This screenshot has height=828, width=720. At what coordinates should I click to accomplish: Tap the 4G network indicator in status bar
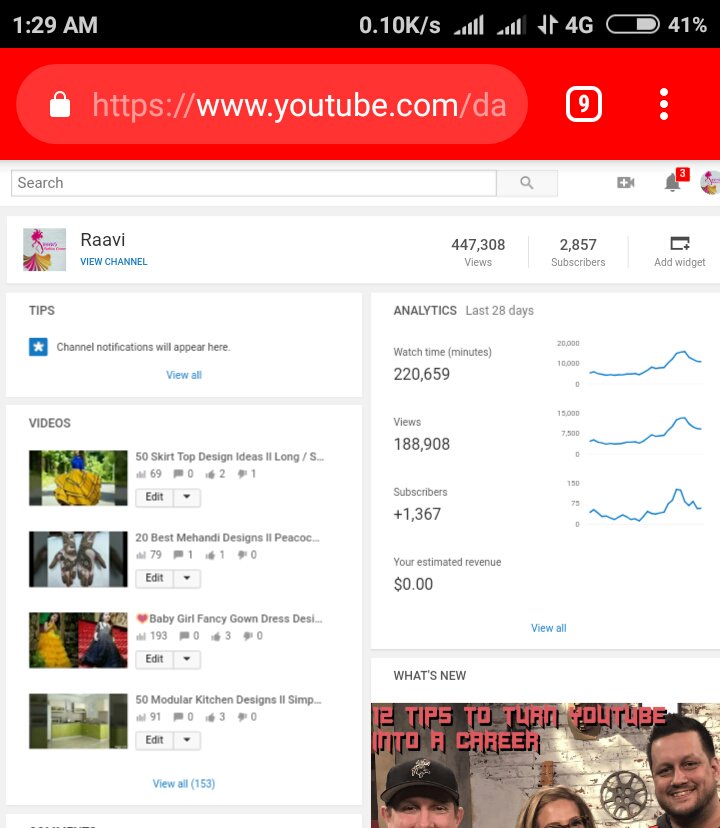click(x=579, y=25)
